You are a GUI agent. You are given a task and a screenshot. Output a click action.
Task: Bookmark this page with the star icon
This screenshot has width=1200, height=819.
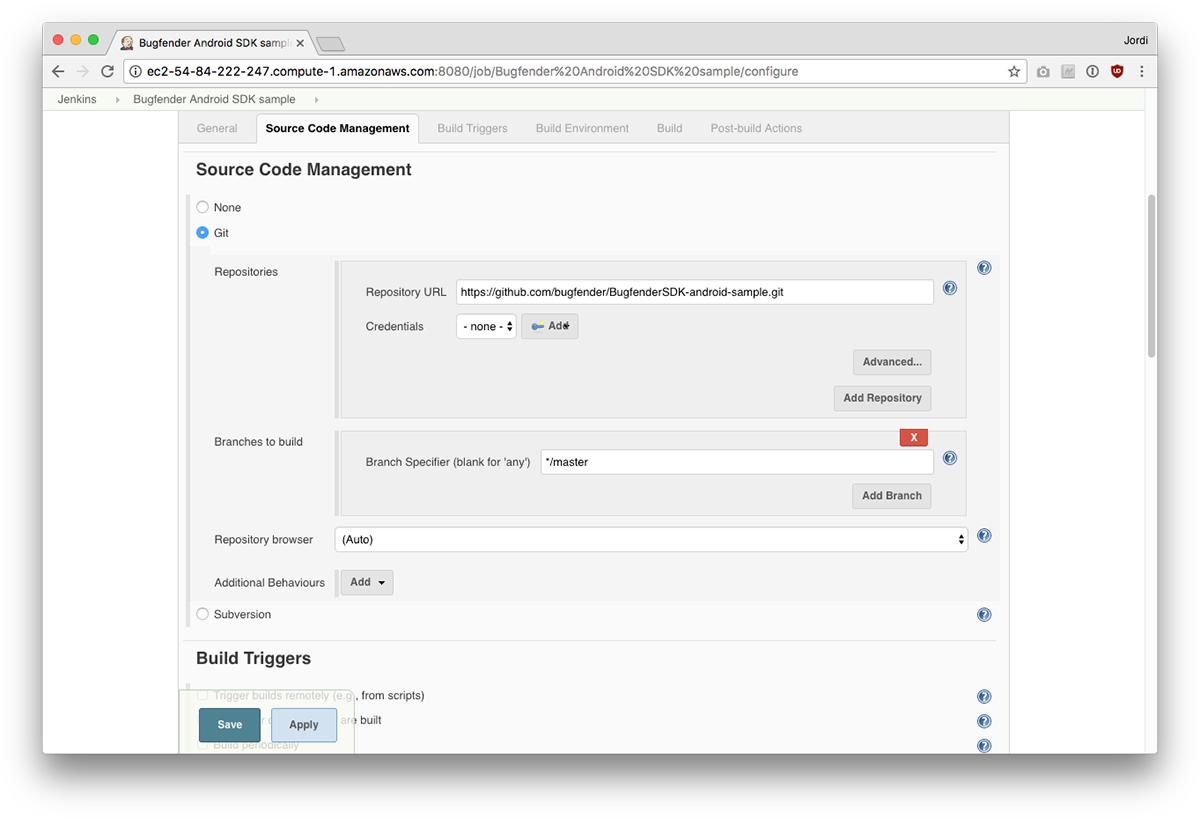point(1014,72)
